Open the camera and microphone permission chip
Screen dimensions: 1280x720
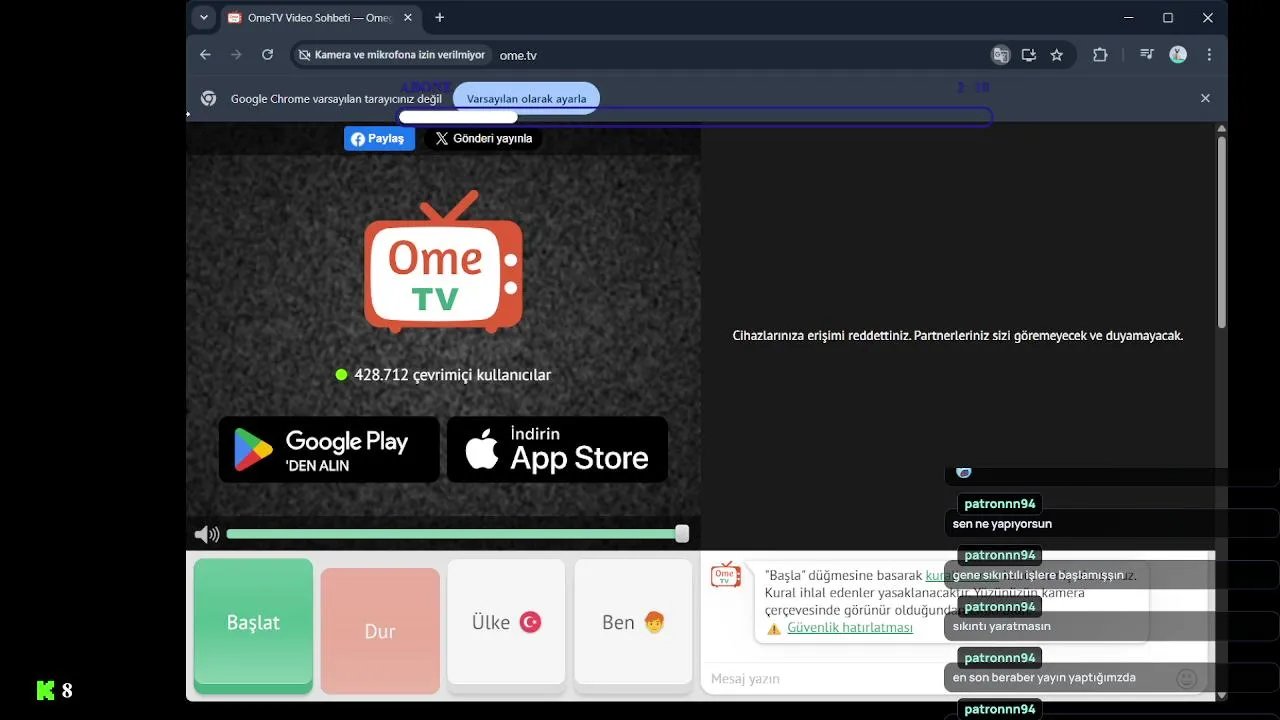[392, 55]
